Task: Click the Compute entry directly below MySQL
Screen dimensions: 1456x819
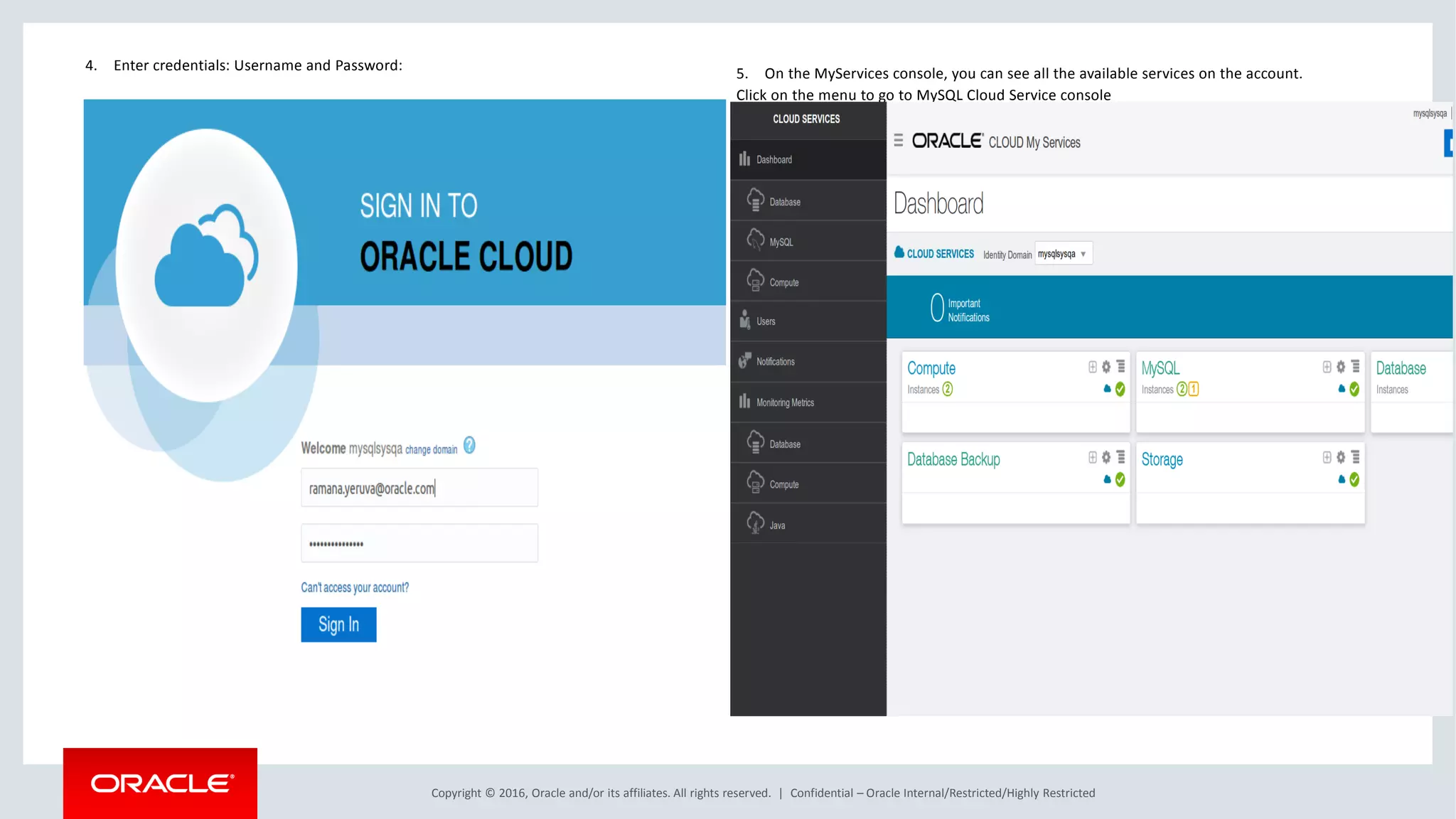Action: [808, 282]
